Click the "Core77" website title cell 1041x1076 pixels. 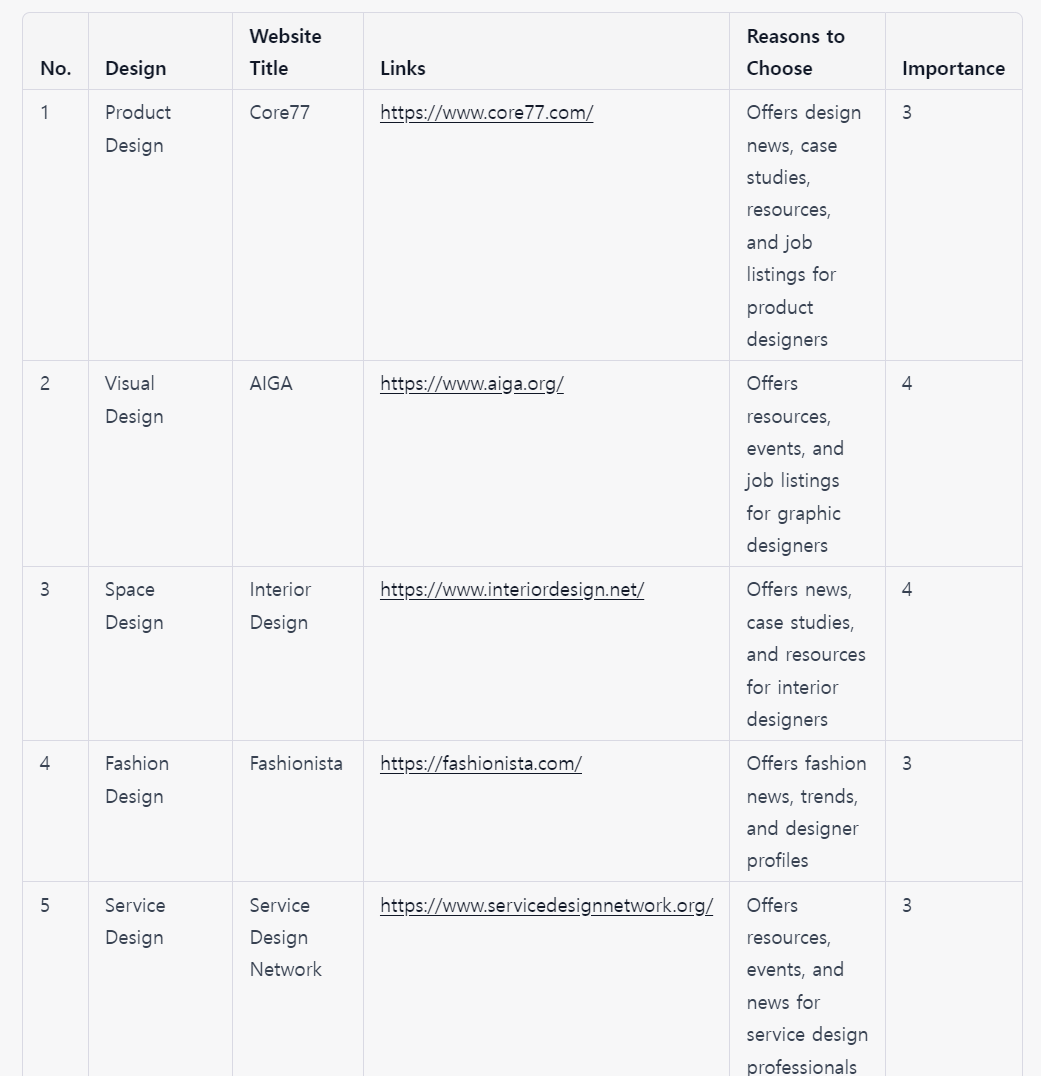pos(280,113)
